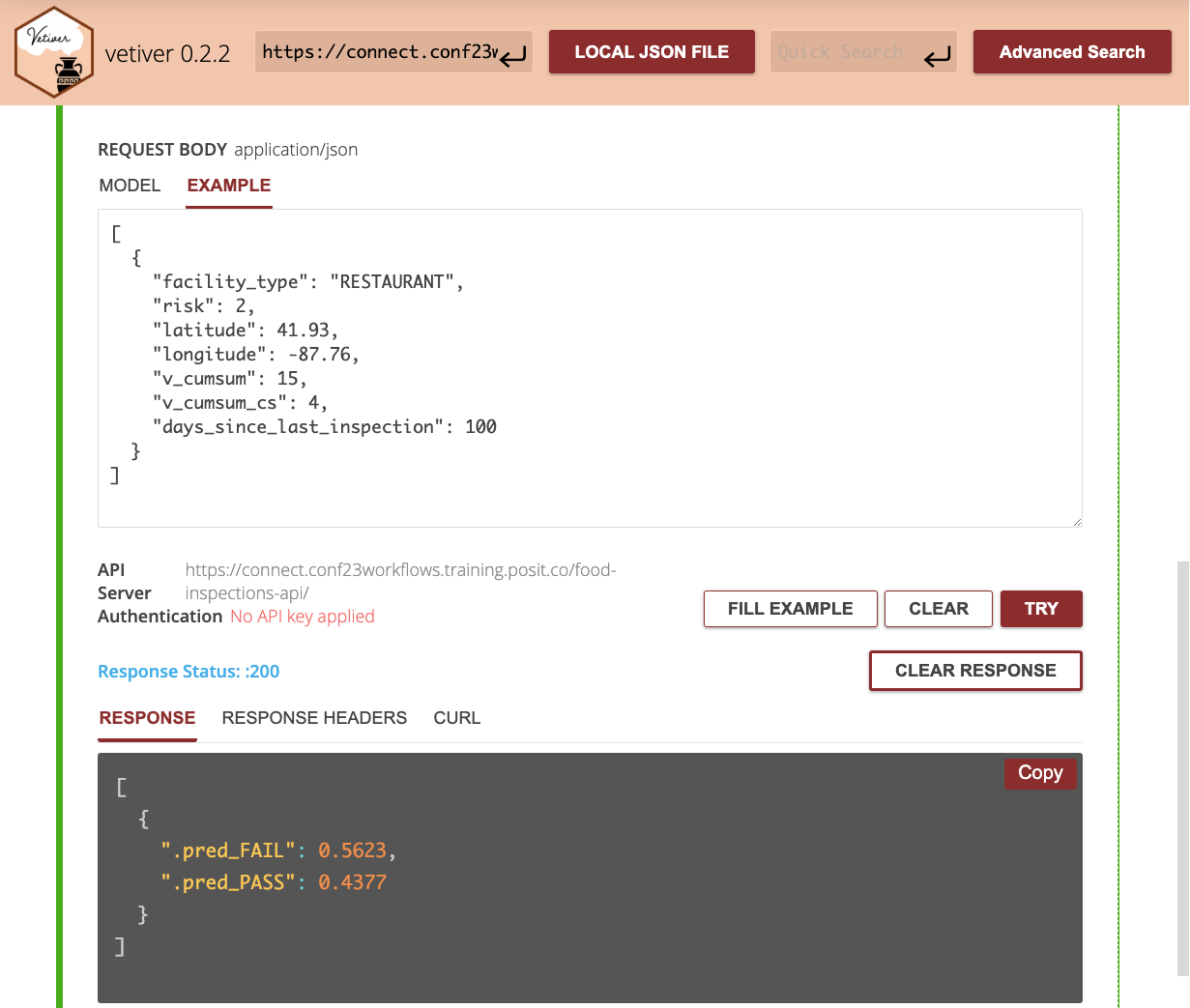Show the CURL tab

[x=456, y=718]
